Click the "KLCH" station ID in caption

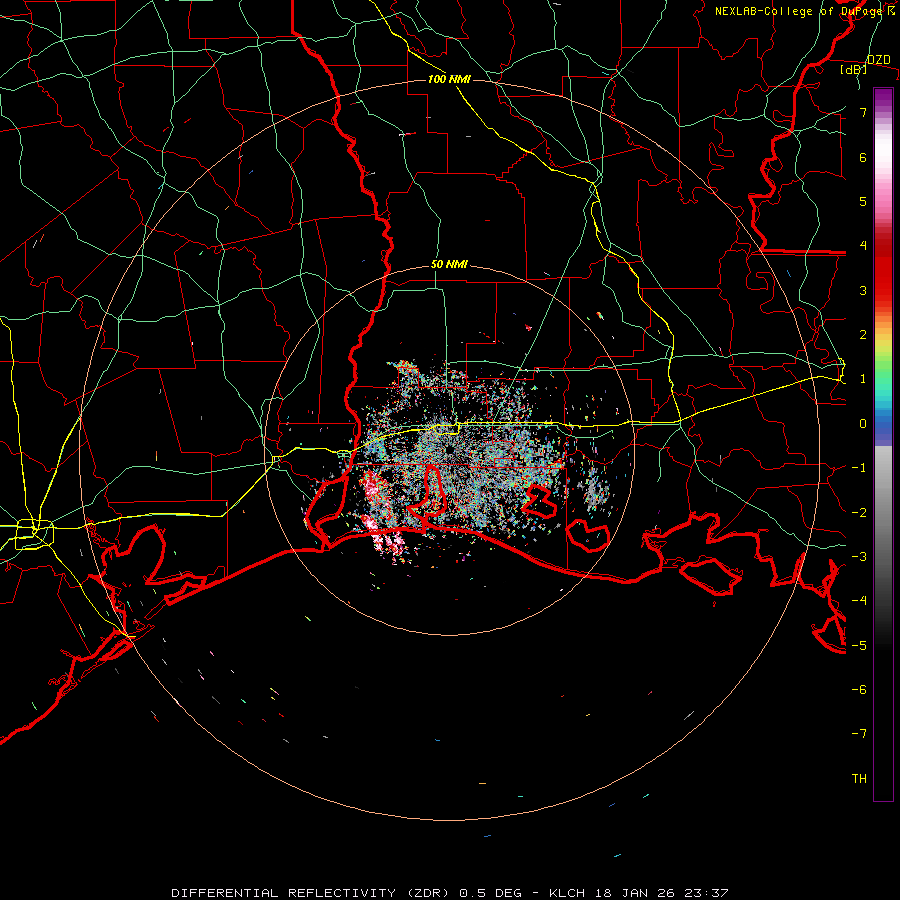pyautogui.click(x=567, y=893)
